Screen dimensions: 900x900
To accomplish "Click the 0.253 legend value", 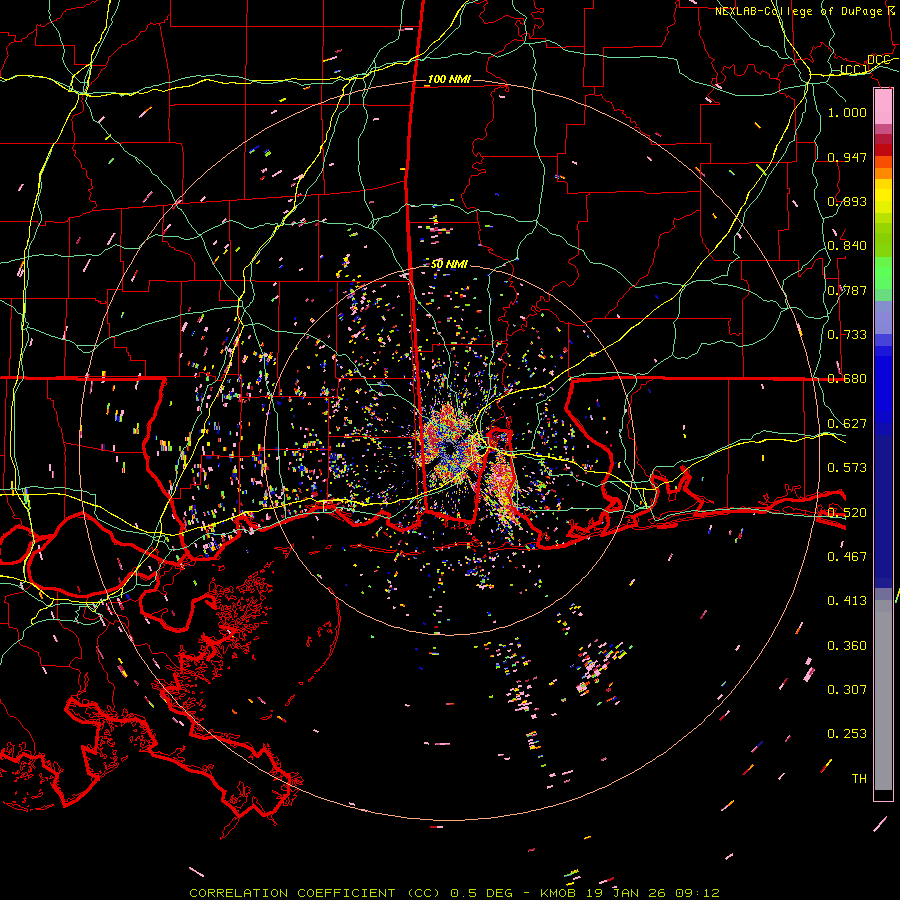I will [x=847, y=734].
